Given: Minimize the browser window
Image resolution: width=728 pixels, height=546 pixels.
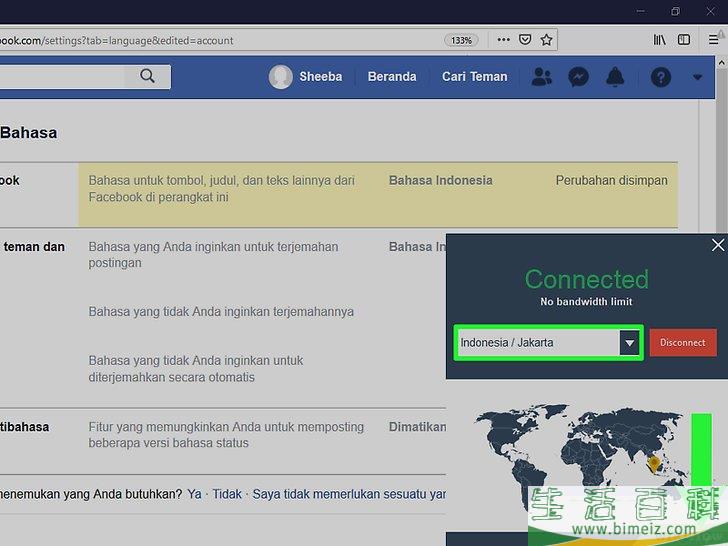Looking at the screenshot, I should click(x=641, y=11).
